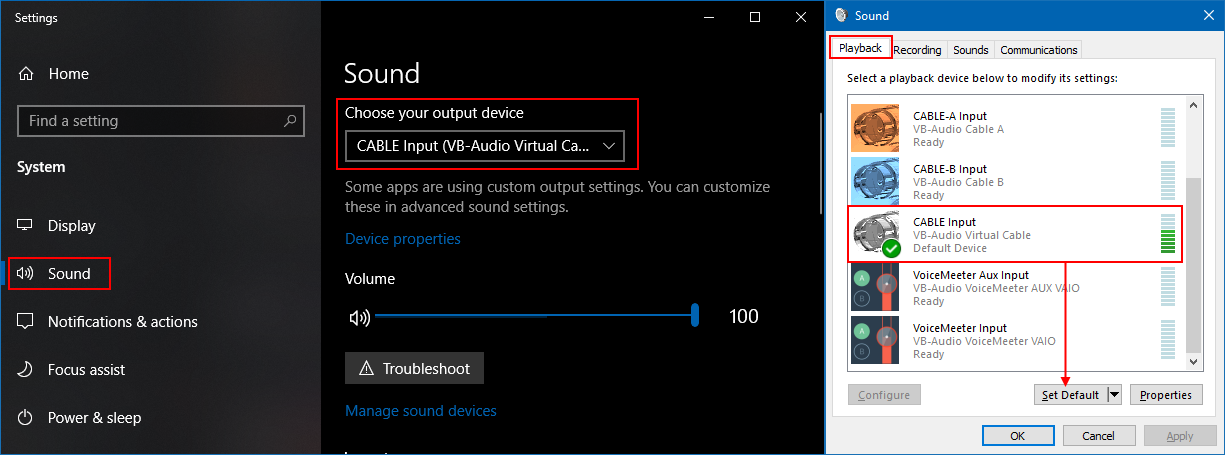The image size is (1225, 455).
Task: Click the master volume slider handle
Action: pyautogui.click(x=694, y=316)
